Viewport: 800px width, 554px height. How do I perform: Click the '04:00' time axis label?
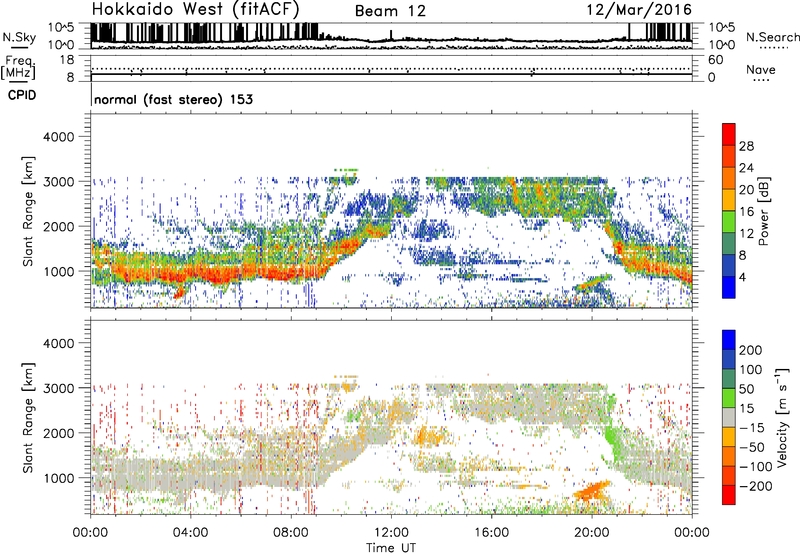[190, 533]
